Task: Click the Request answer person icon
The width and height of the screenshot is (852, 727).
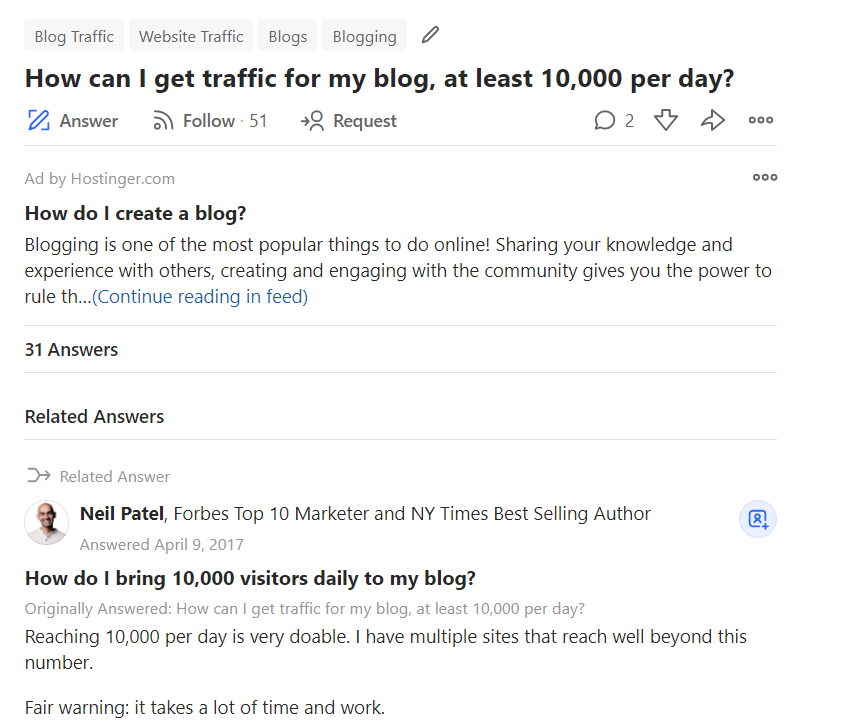Action: tap(313, 121)
